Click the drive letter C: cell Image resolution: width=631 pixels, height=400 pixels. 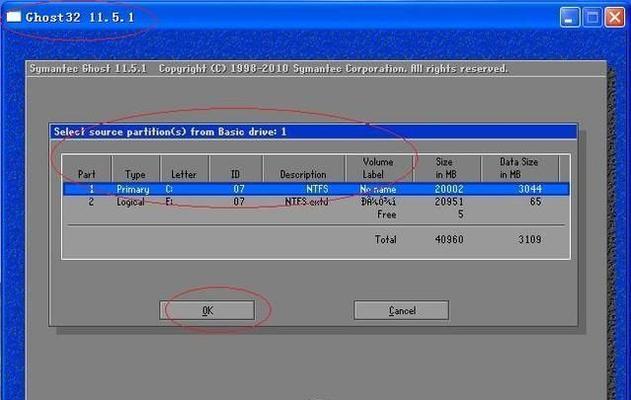point(169,189)
